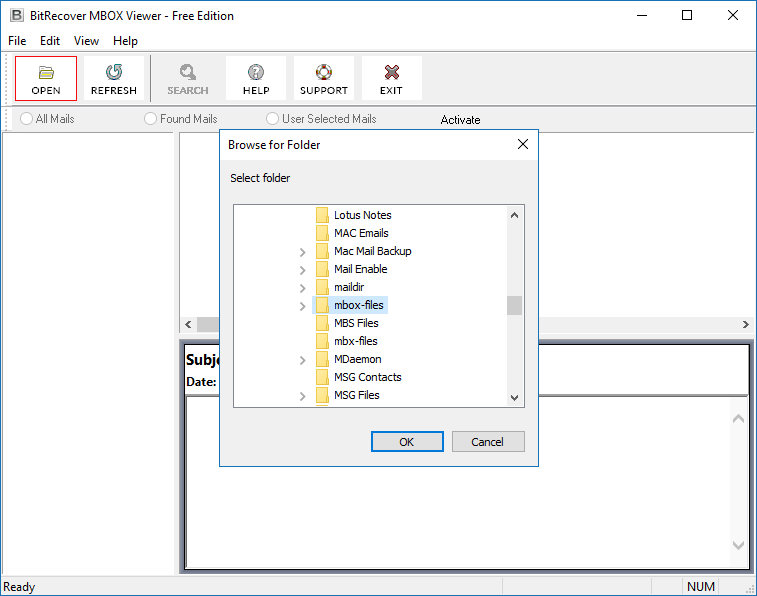
Task: Select the mbx-files folder icon
Action: (322, 341)
